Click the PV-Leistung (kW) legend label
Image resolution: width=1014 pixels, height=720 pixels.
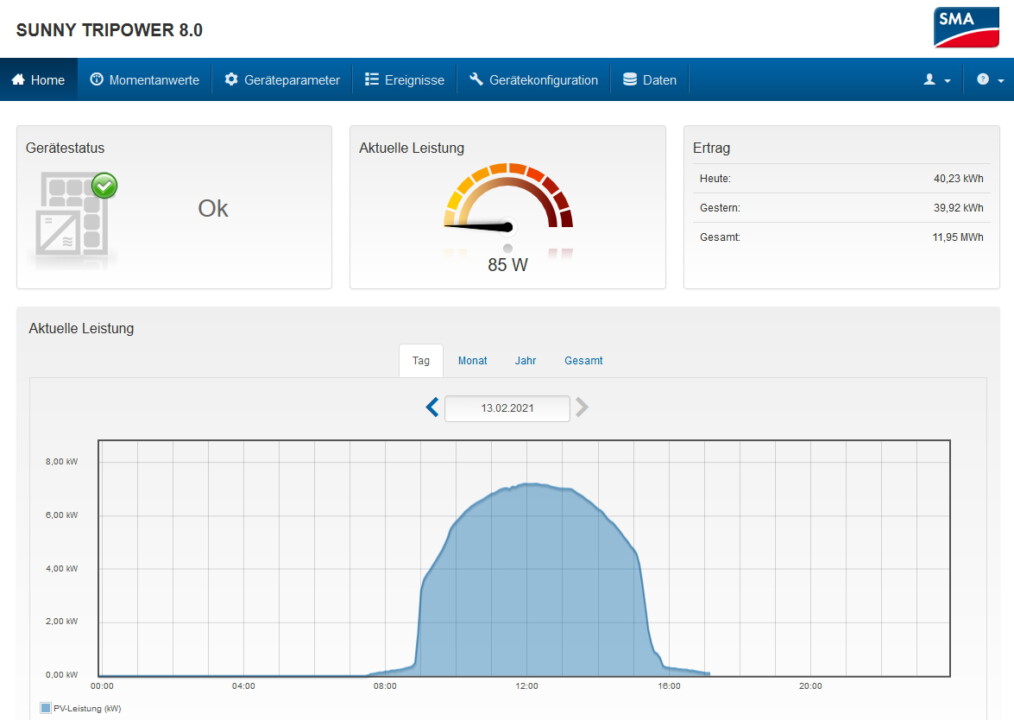[x=87, y=708]
